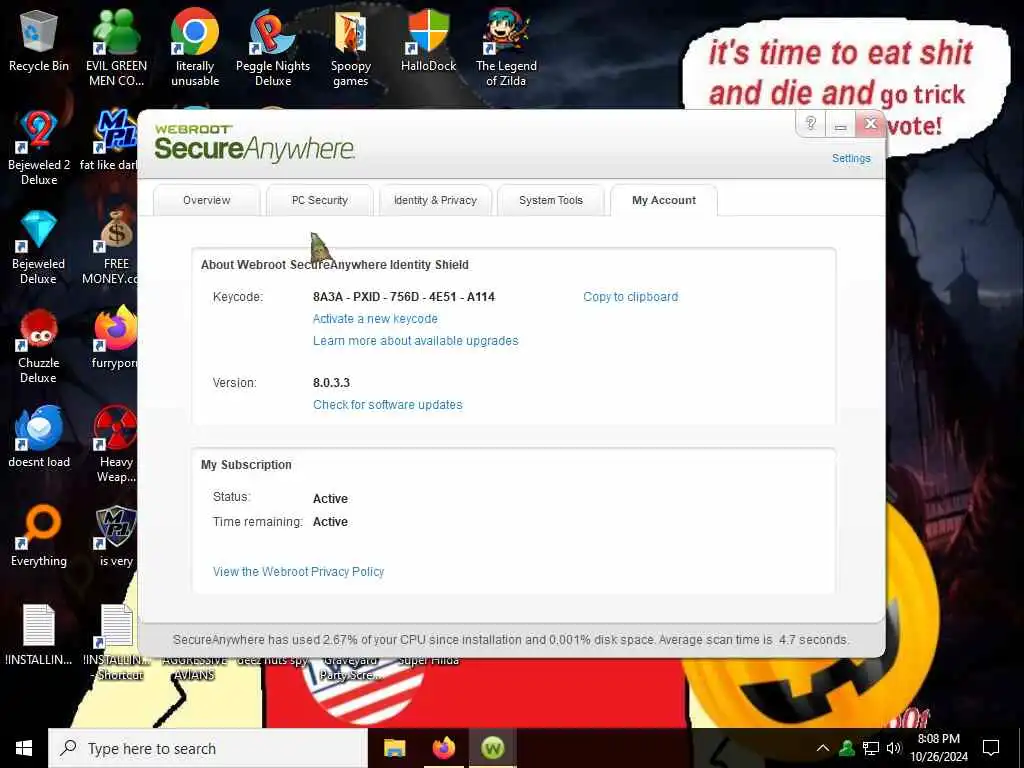This screenshot has width=1024, height=768.
Task: Click Check for software updates
Action: tap(387, 405)
